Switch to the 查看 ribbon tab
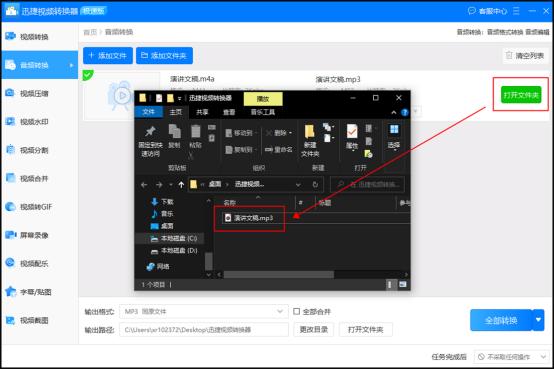The image size is (554, 370). pyautogui.click(x=229, y=112)
